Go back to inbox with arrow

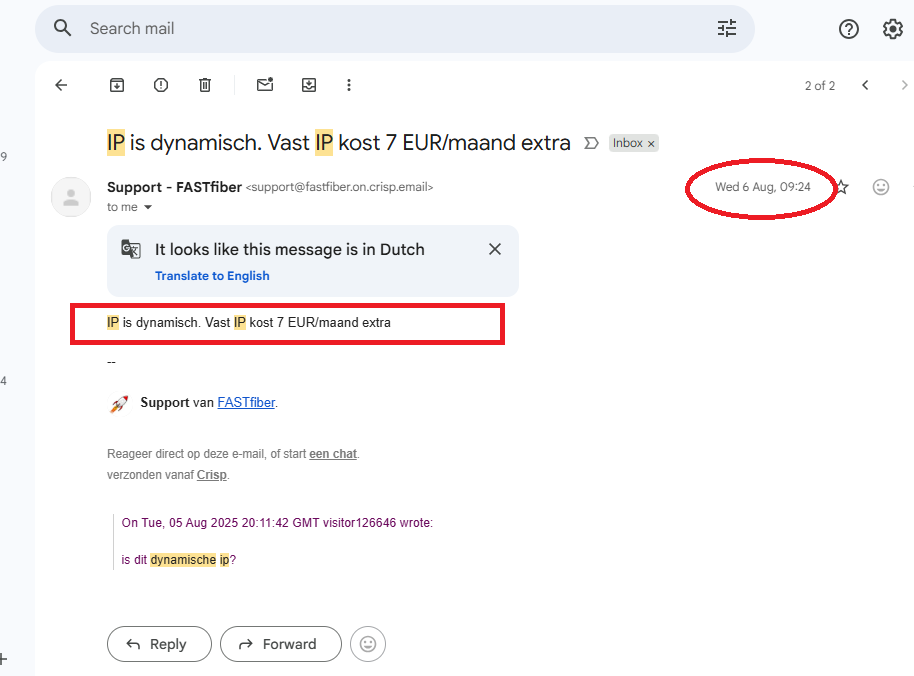pos(61,85)
